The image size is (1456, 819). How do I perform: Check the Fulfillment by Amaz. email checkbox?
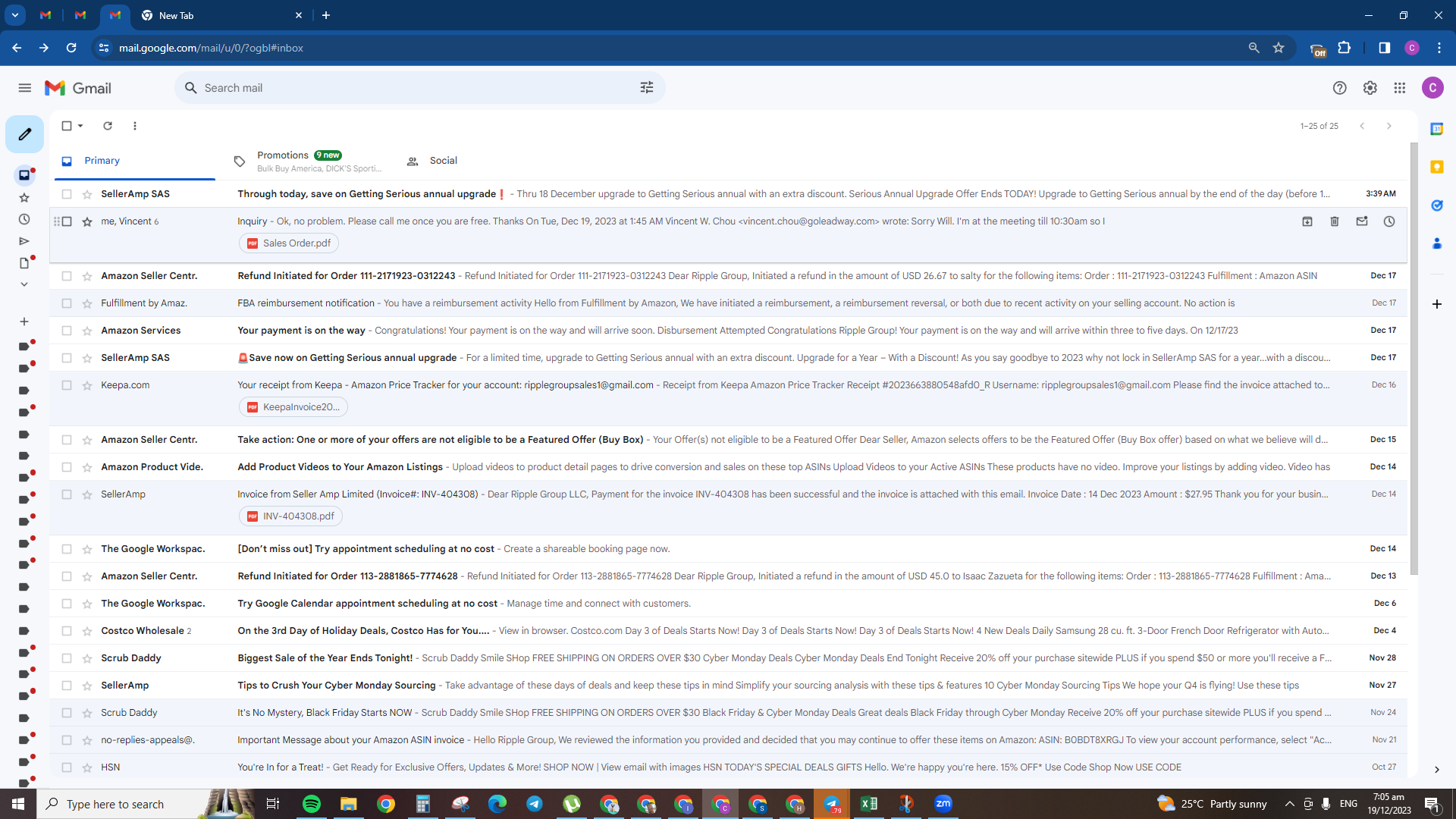point(67,303)
